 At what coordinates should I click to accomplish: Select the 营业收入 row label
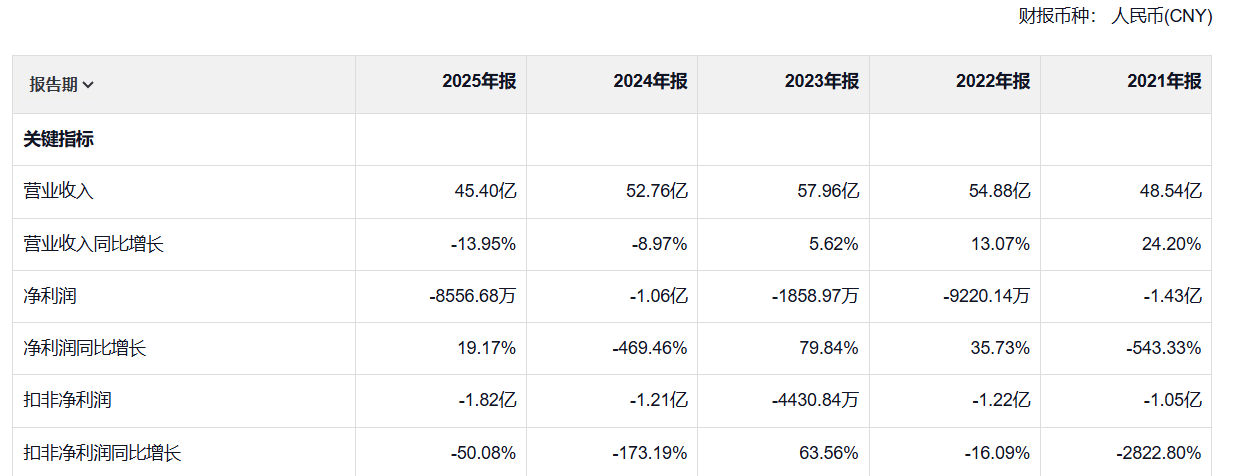(59, 192)
